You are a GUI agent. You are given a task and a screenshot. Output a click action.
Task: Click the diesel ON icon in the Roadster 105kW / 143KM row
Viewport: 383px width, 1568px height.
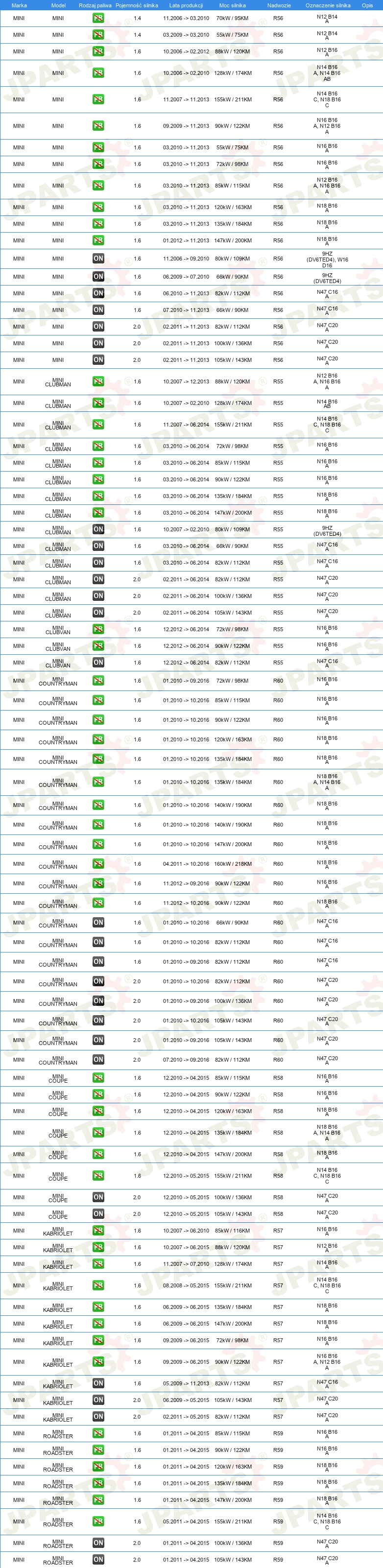[x=98, y=1560]
